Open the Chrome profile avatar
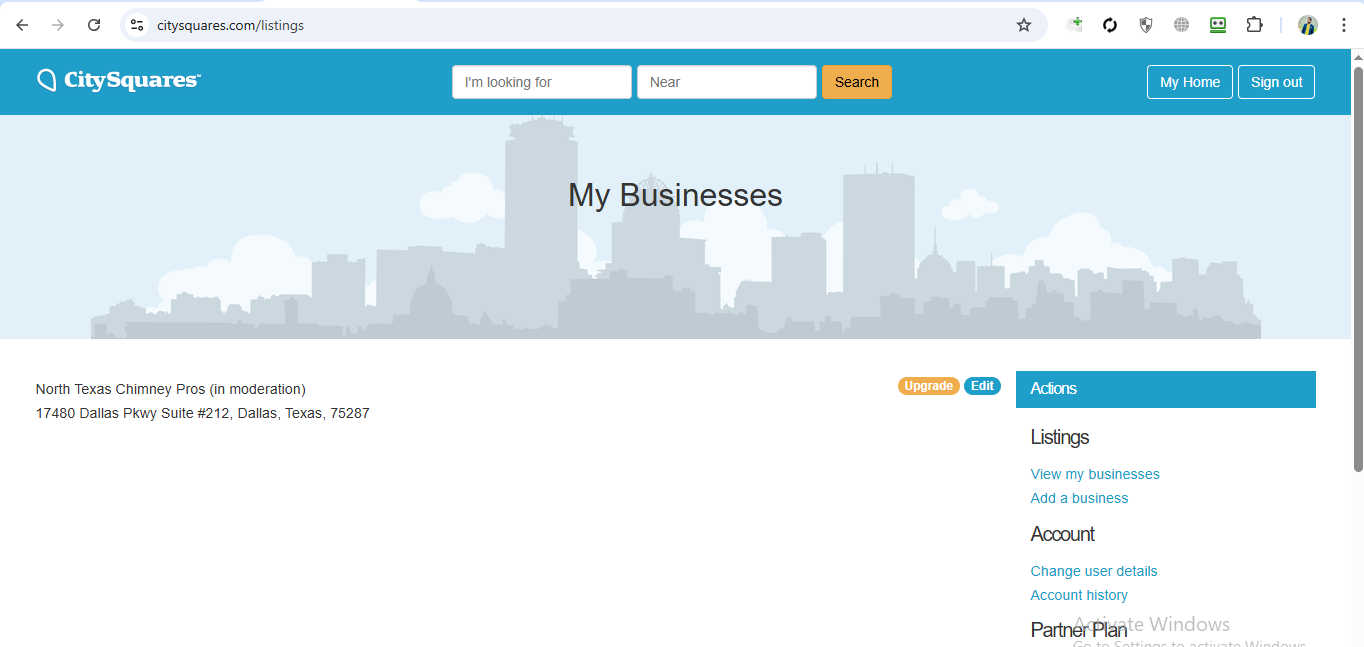The image size is (1364, 647). click(1308, 25)
